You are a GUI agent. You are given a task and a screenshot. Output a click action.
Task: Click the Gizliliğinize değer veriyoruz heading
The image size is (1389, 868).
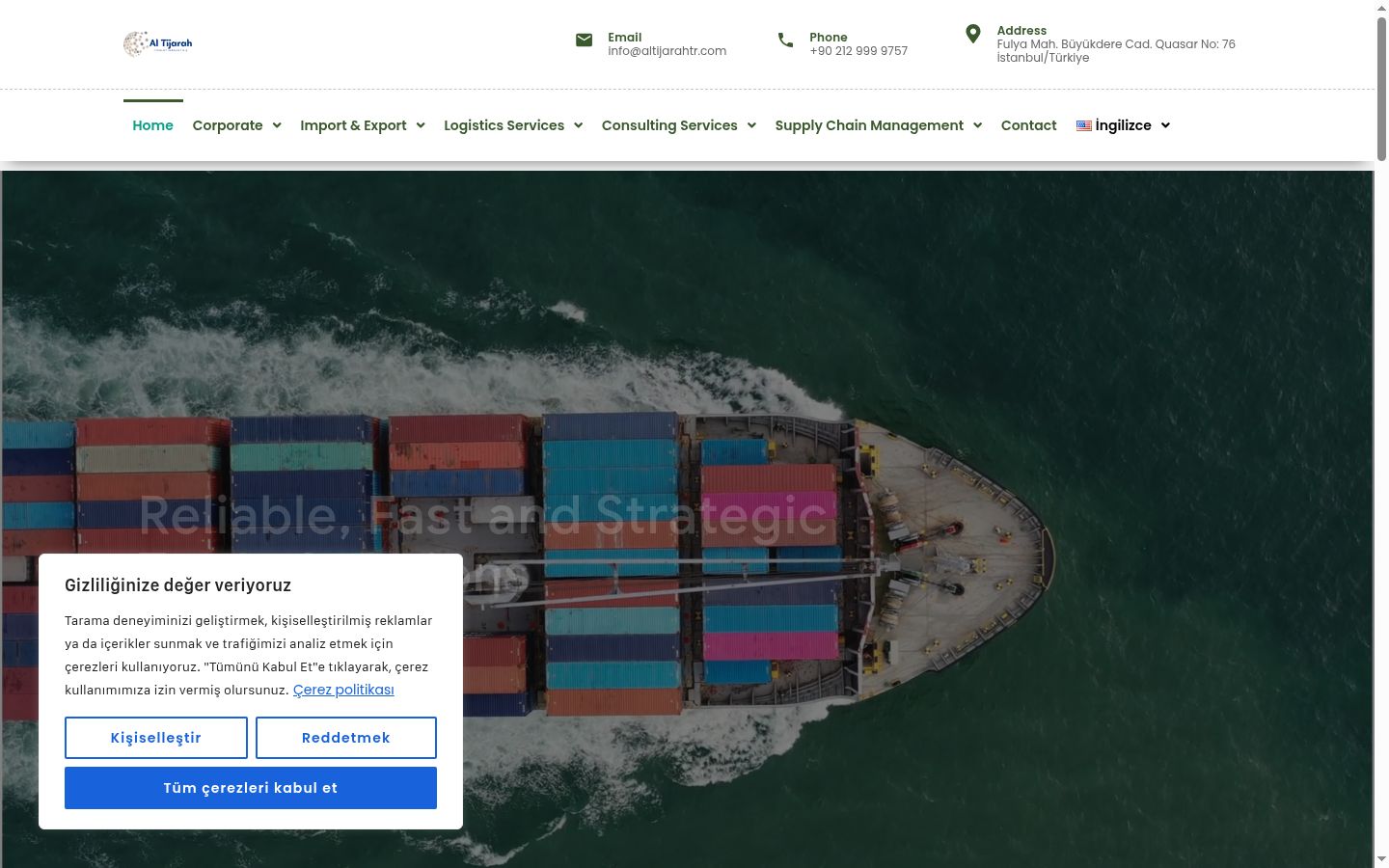click(x=177, y=585)
